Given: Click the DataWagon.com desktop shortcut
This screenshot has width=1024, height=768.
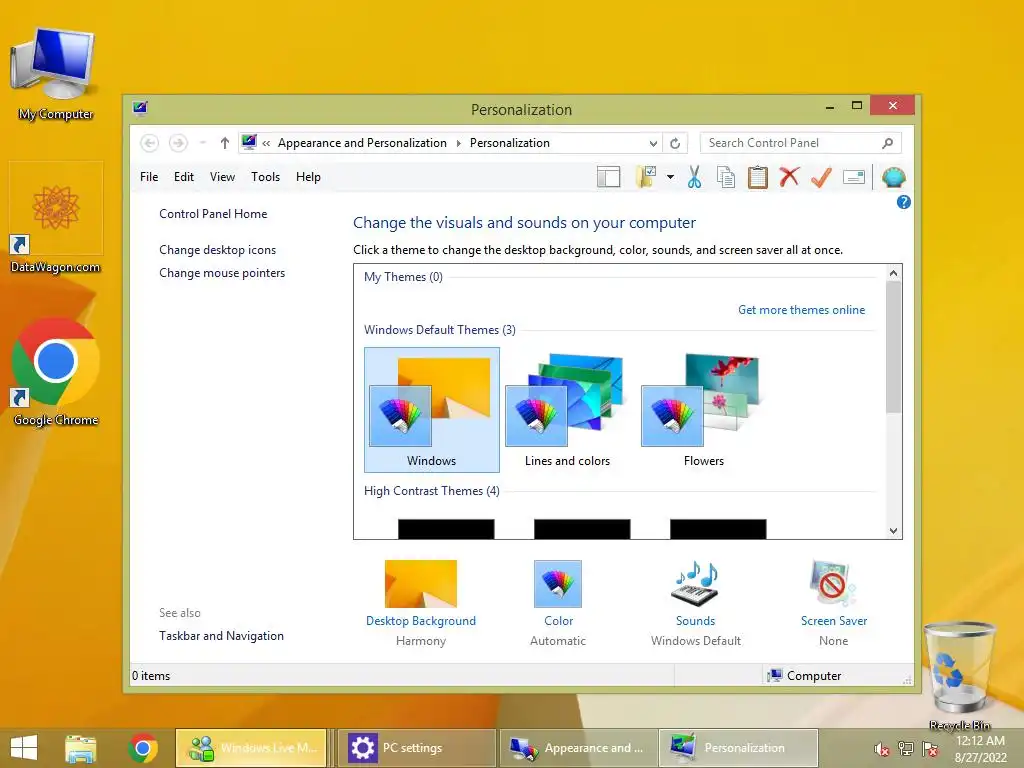Looking at the screenshot, I should 56,219.
